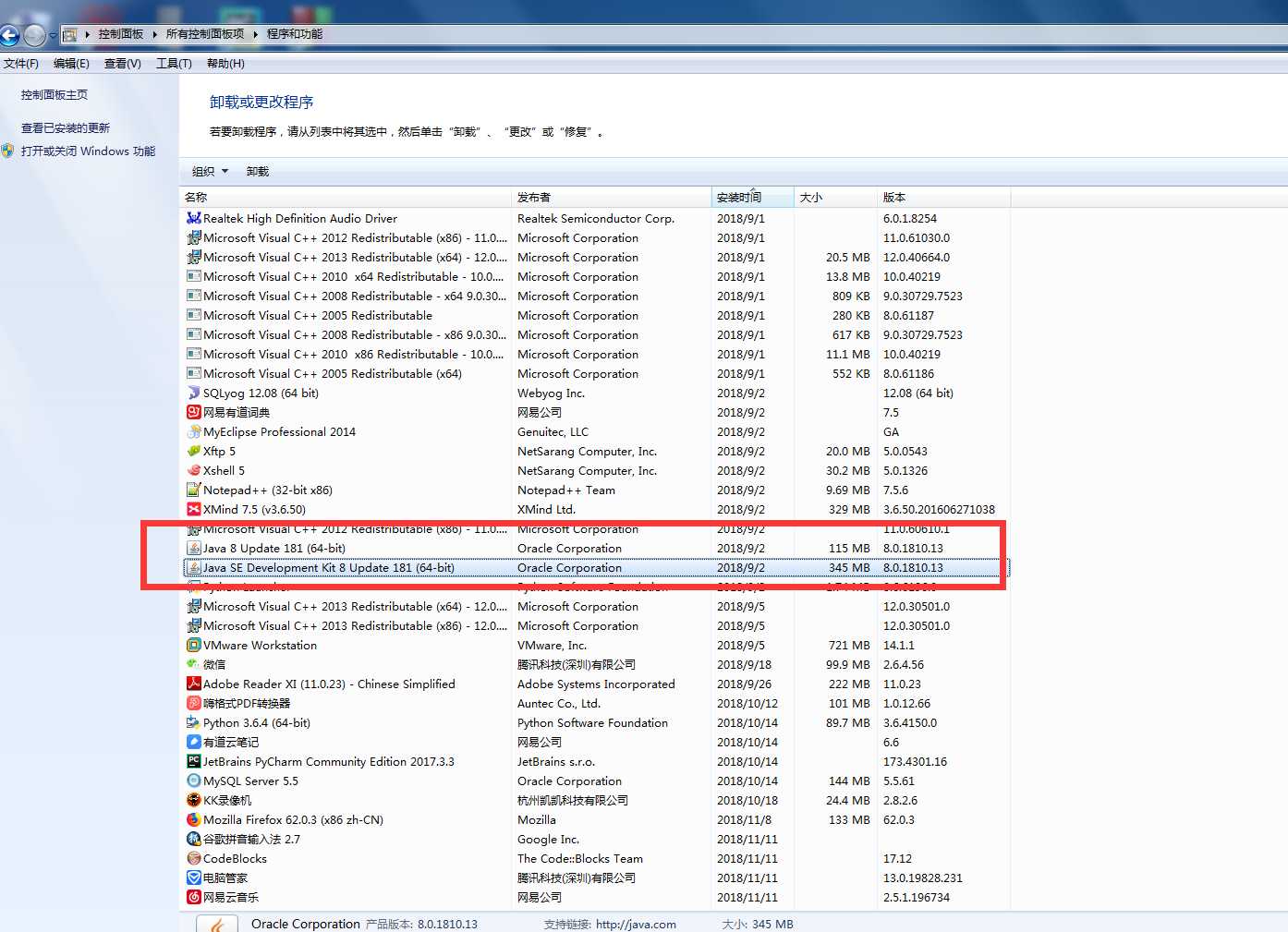Click the MyEclipse Professional 2014 icon
This screenshot has width=1288, height=932.
194,431
